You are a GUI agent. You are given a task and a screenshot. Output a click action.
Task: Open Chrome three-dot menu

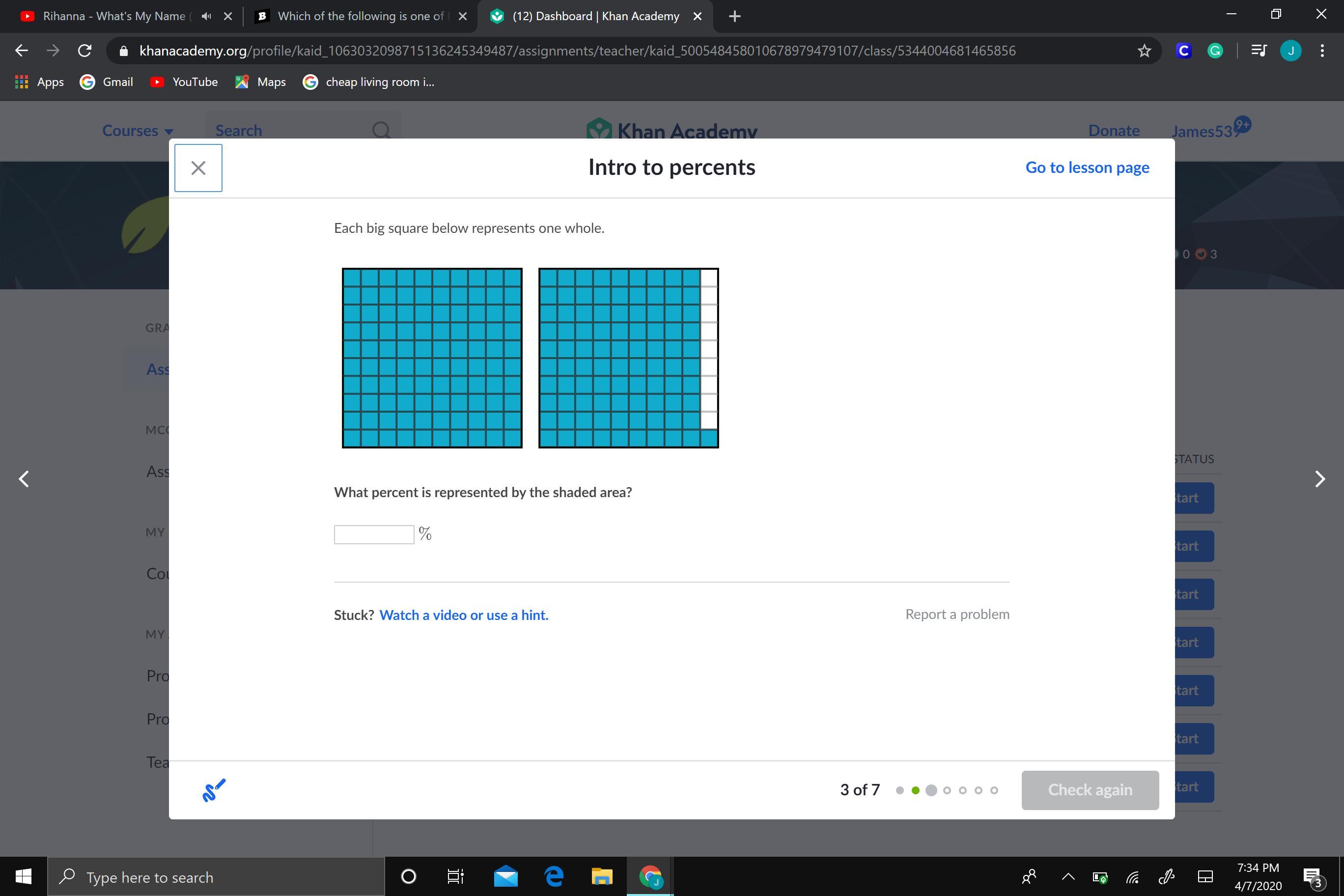coord(1322,51)
